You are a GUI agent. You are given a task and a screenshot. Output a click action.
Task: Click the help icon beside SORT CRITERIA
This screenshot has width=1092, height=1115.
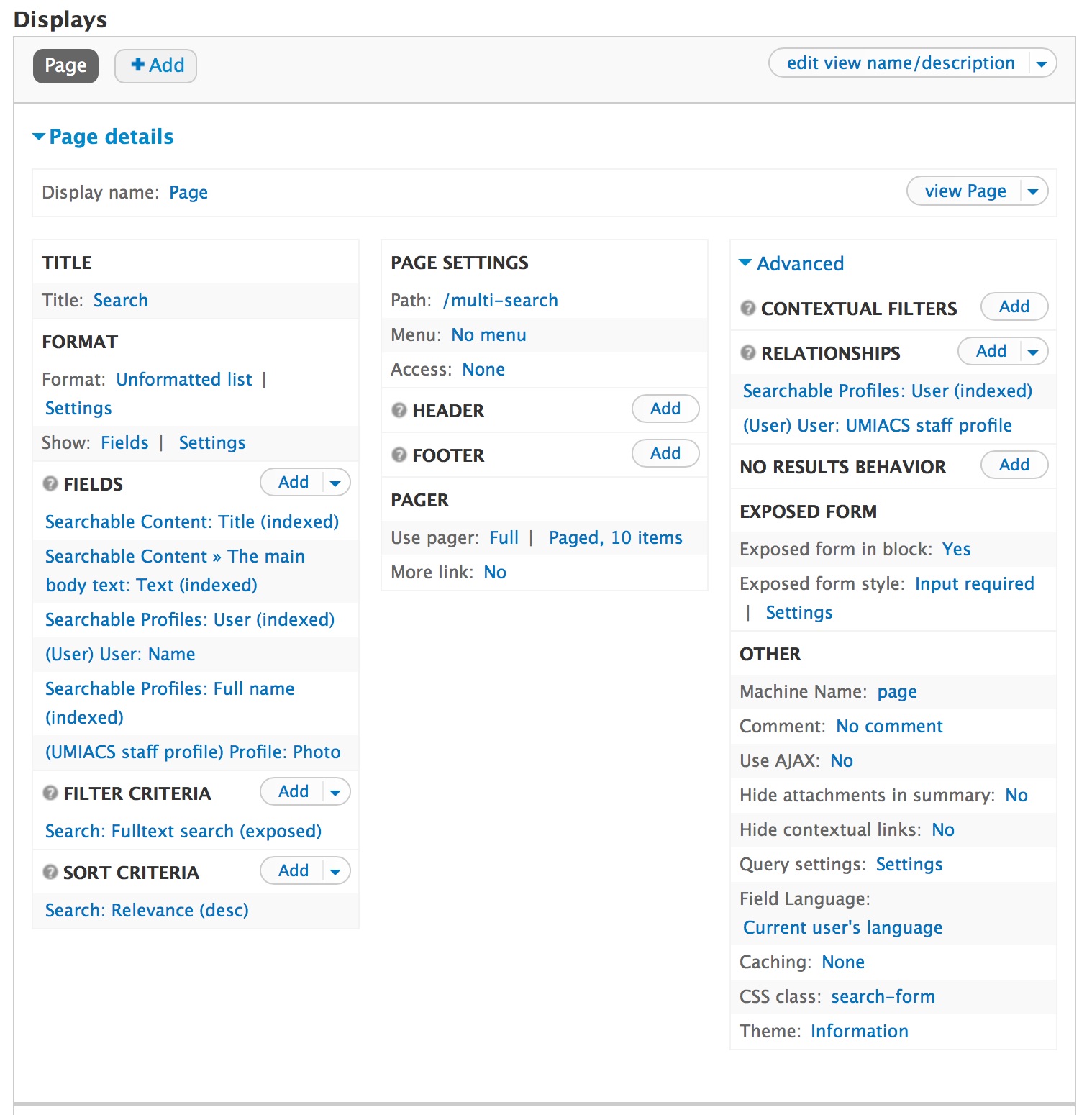(50, 872)
